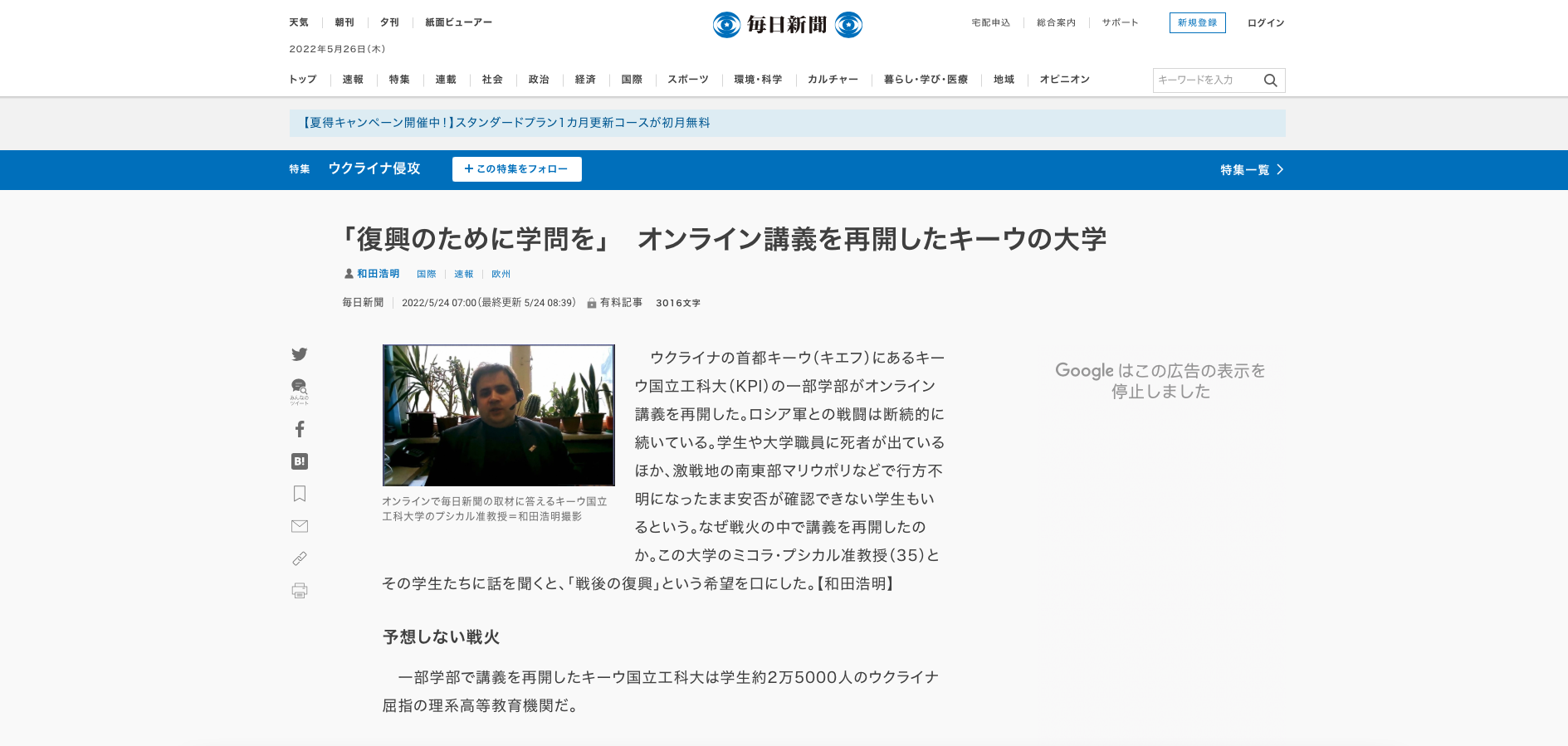Image resolution: width=1568 pixels, height=746 pixels.
Task: Open サポート link
Action: [1120, 23]
